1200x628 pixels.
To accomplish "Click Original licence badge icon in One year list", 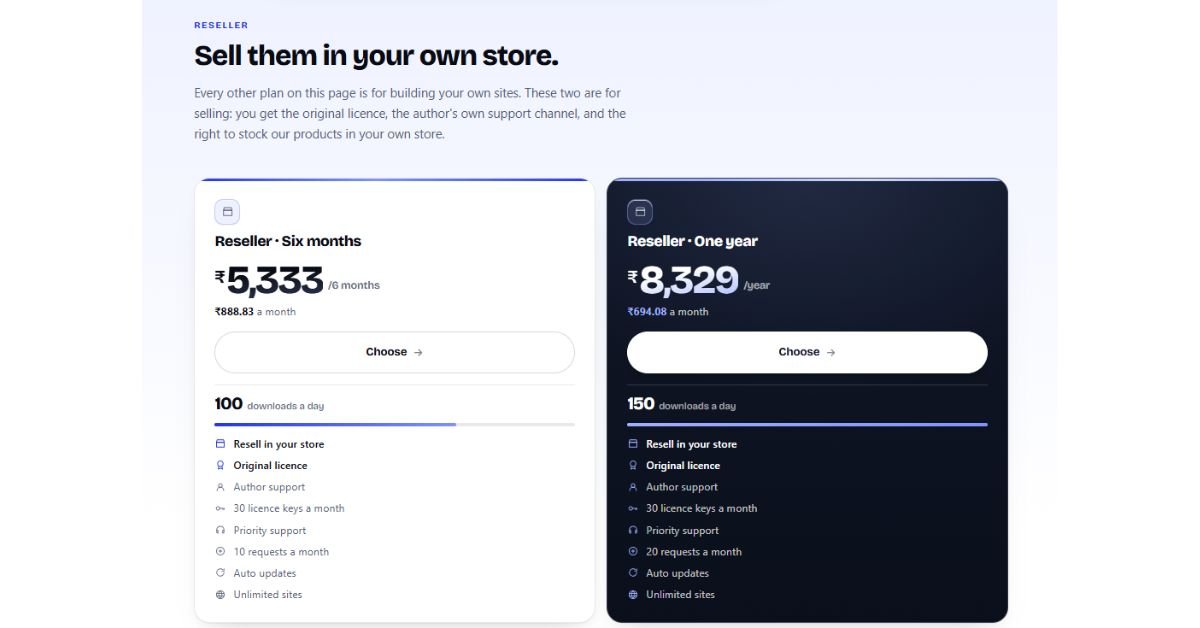I will click(x=633, y=465).
